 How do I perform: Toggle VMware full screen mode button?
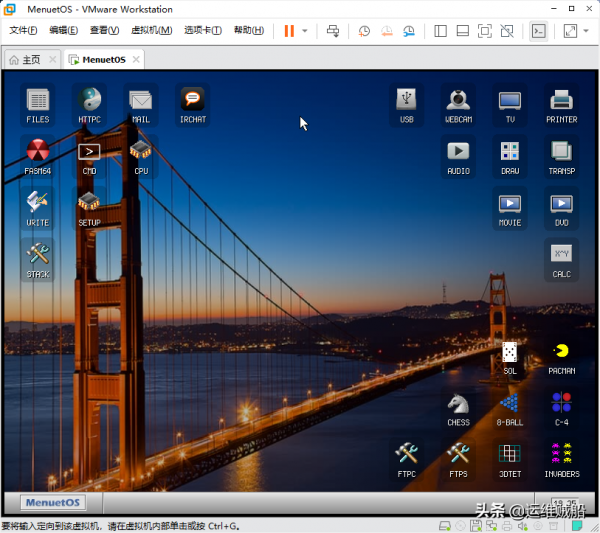(x=485, y=31)
